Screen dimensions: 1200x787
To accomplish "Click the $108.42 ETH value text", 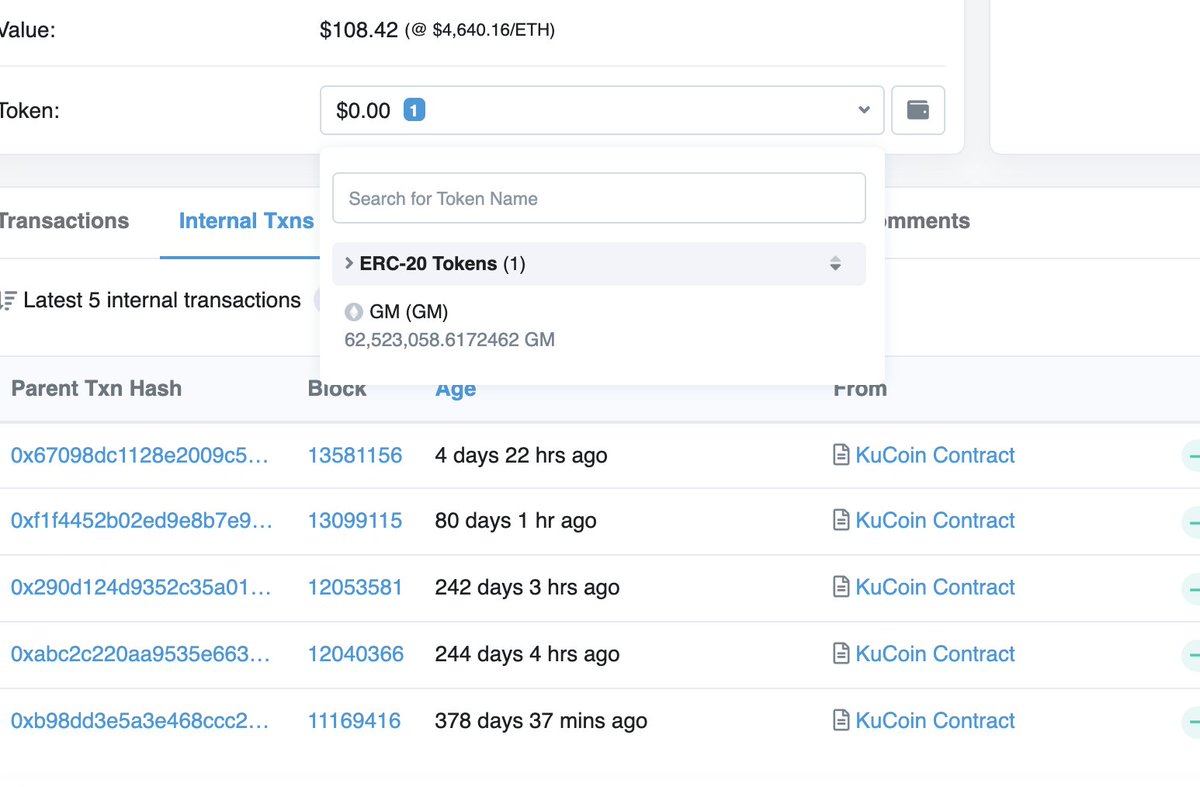I will pyautogui.click(x=359, y=30).
